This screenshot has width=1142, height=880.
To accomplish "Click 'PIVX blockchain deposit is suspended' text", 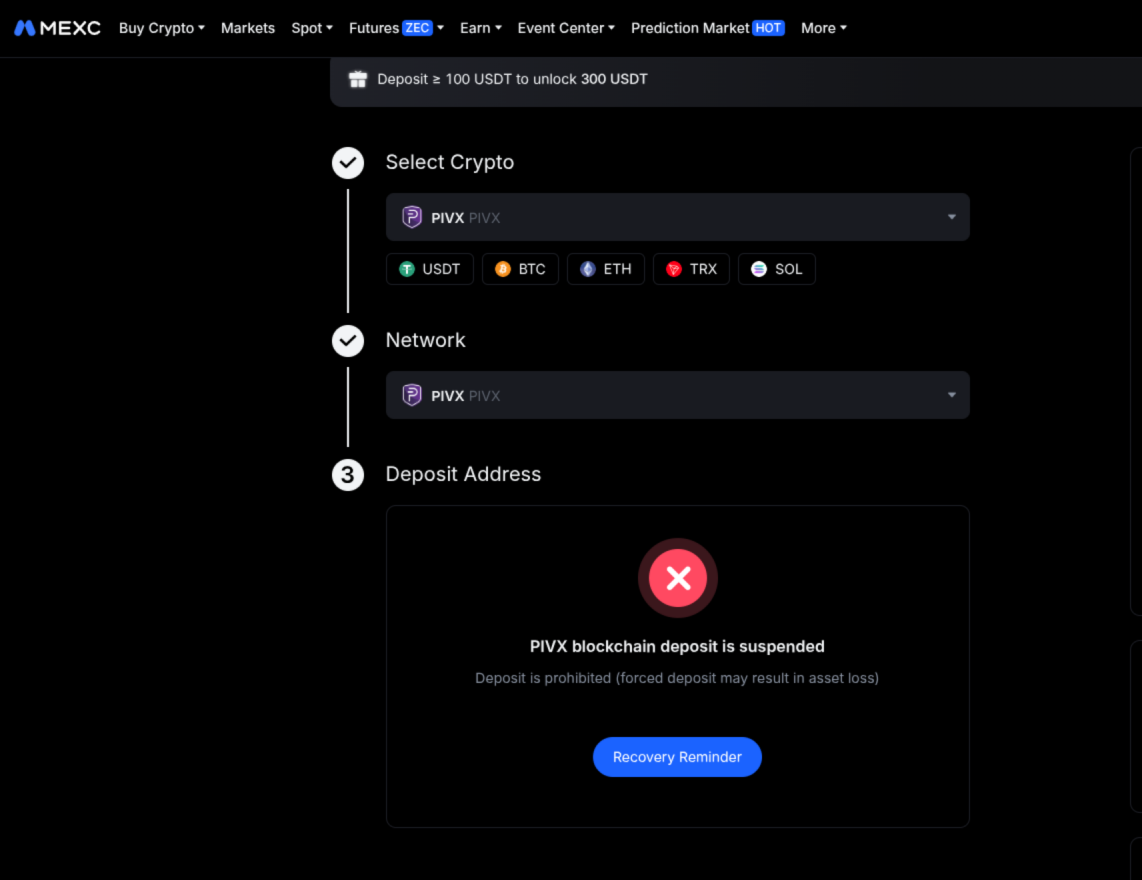I will click(677, 646).
